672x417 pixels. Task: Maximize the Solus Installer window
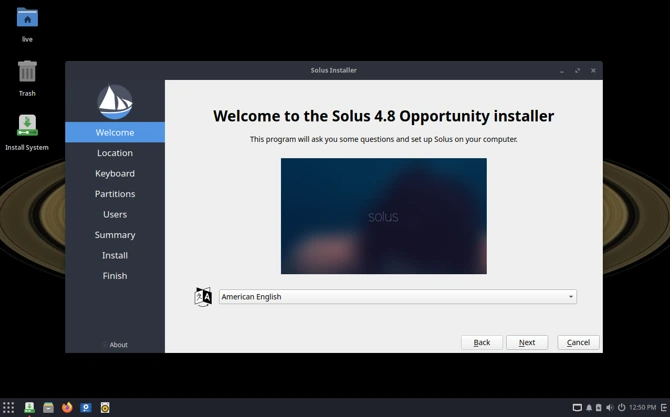pyautogui.click(x=577, y=71)
